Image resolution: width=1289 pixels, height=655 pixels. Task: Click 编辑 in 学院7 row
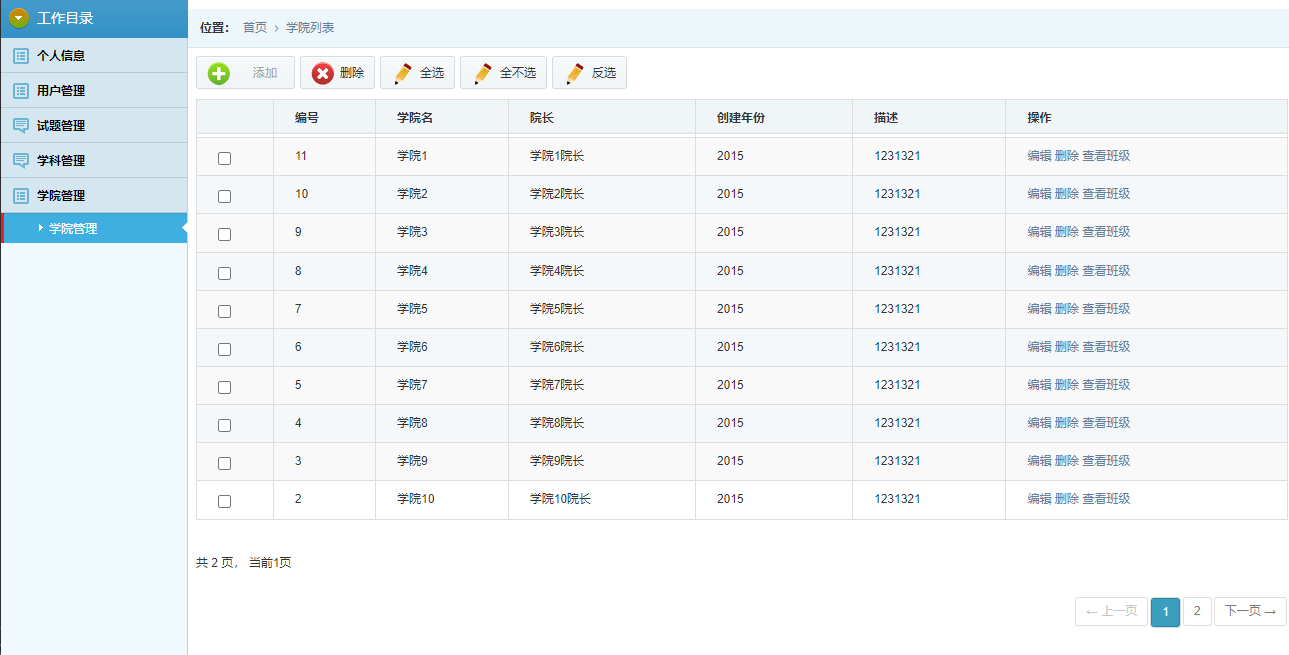[x=1039, y=385]
